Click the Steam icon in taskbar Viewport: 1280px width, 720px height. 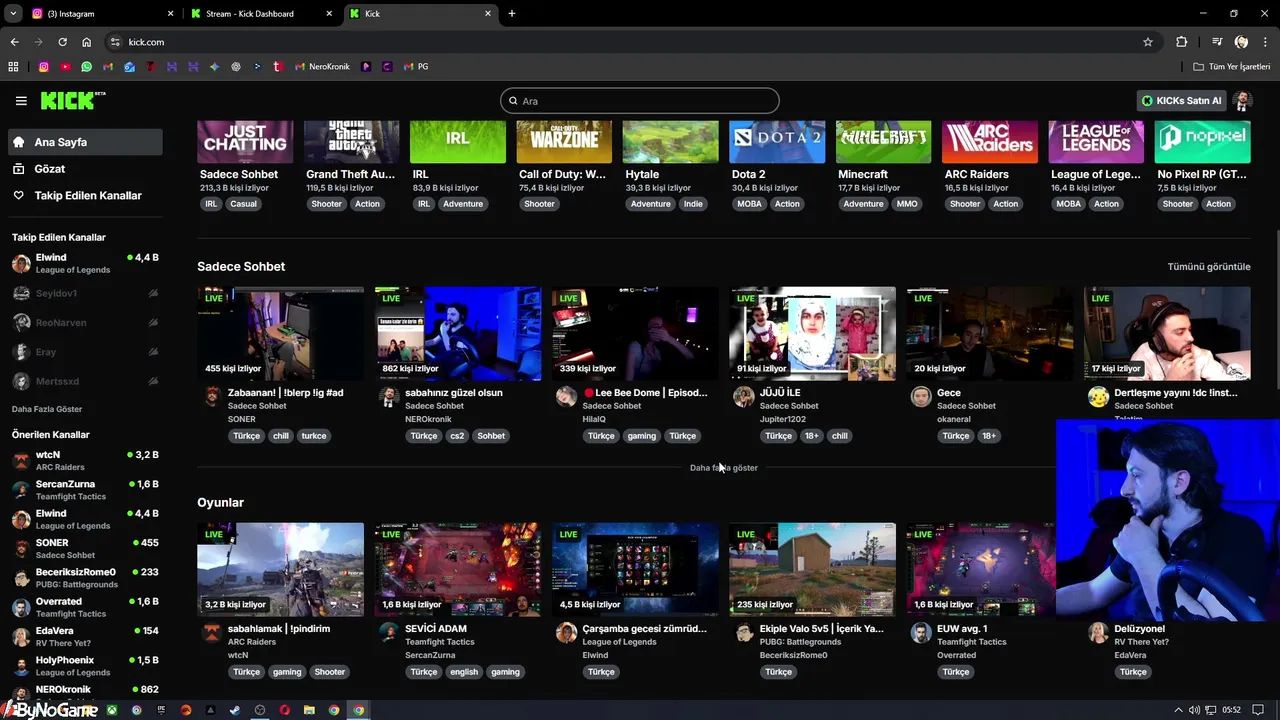pos(235,710)
